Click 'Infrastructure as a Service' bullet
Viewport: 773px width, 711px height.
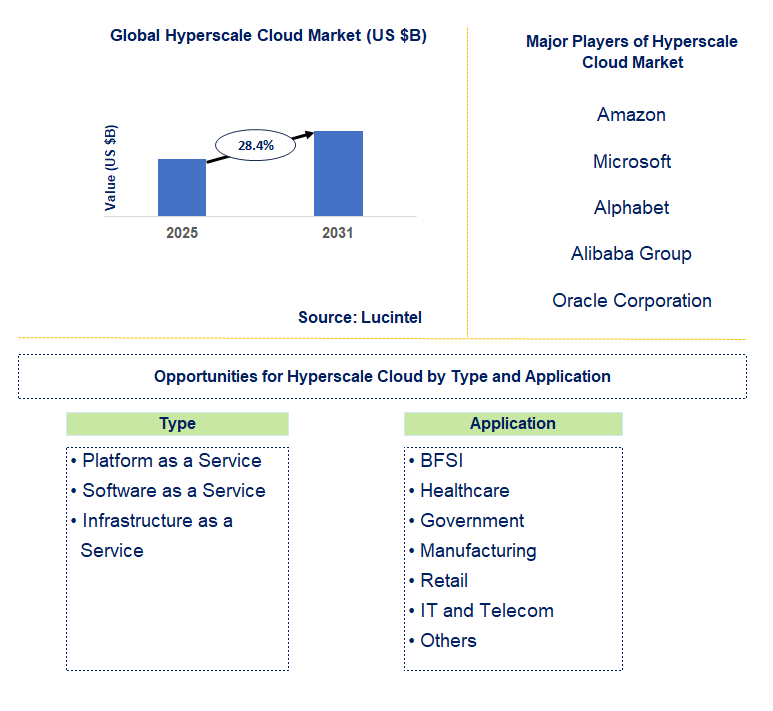152,535
